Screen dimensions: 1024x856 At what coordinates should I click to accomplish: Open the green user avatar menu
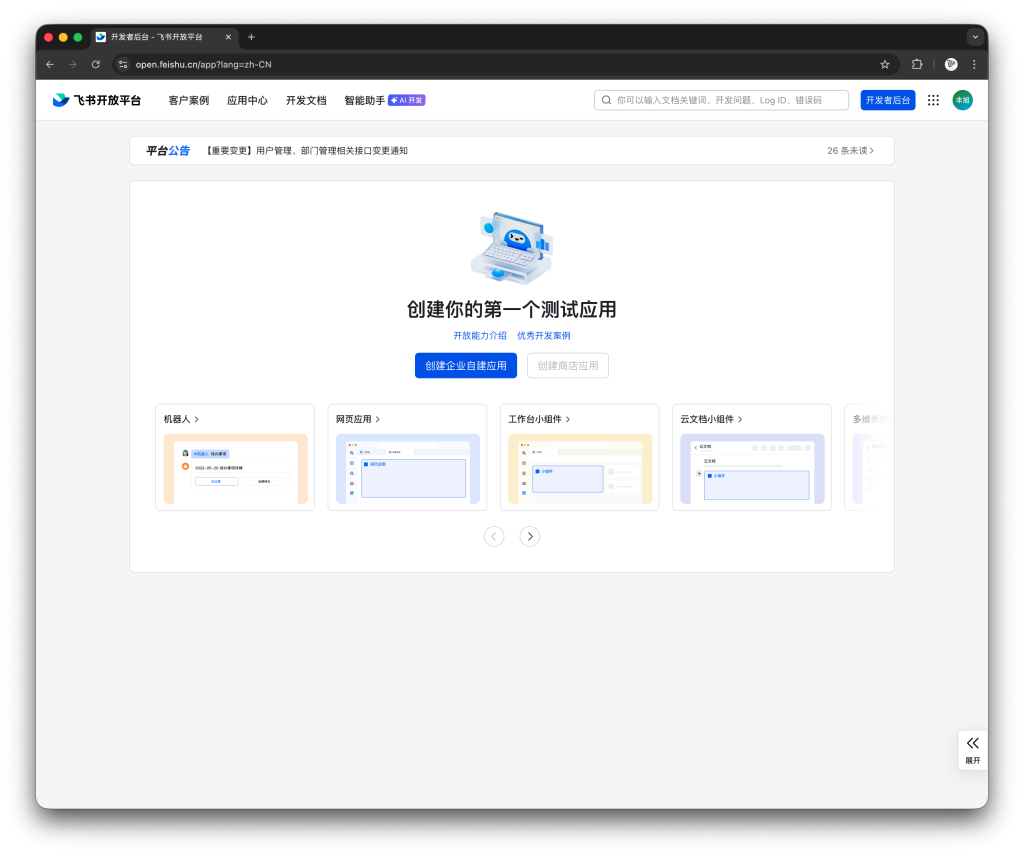coord(962,100)
